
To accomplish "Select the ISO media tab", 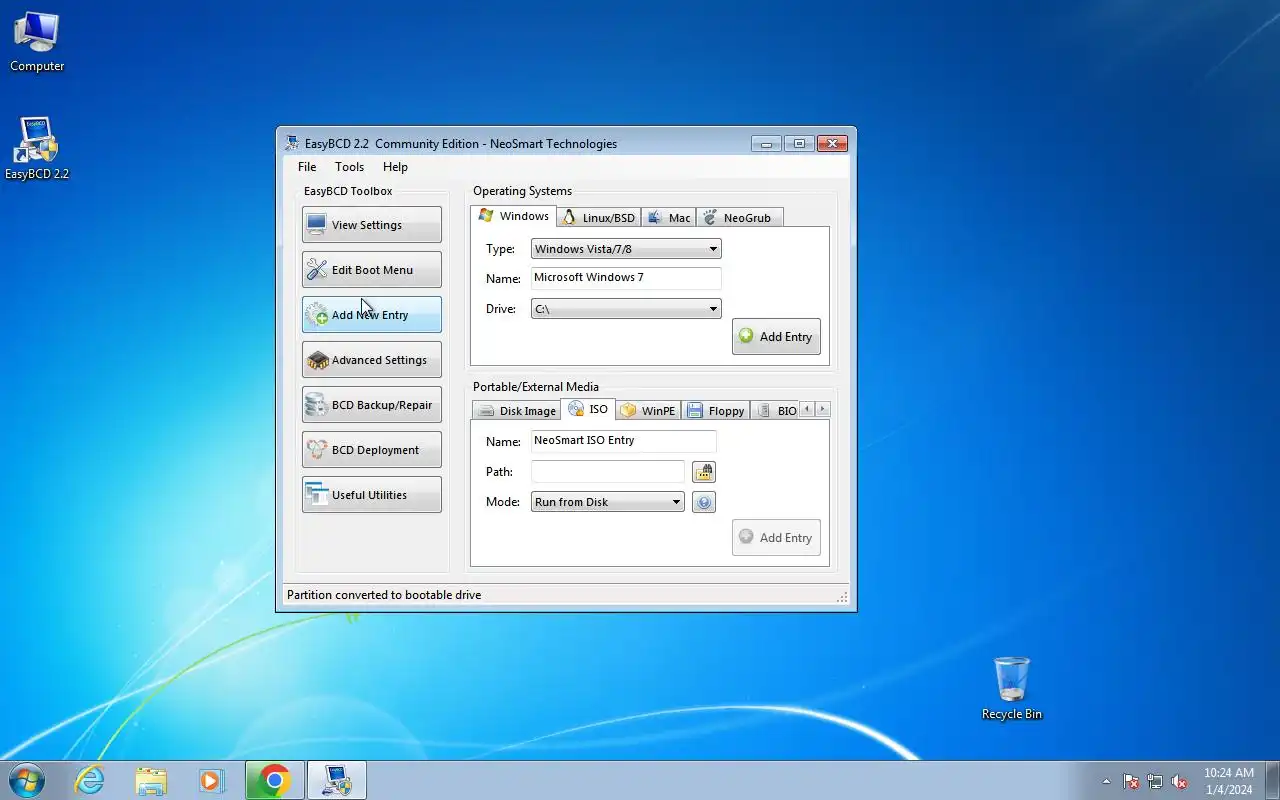I will [x=589, y=409].
